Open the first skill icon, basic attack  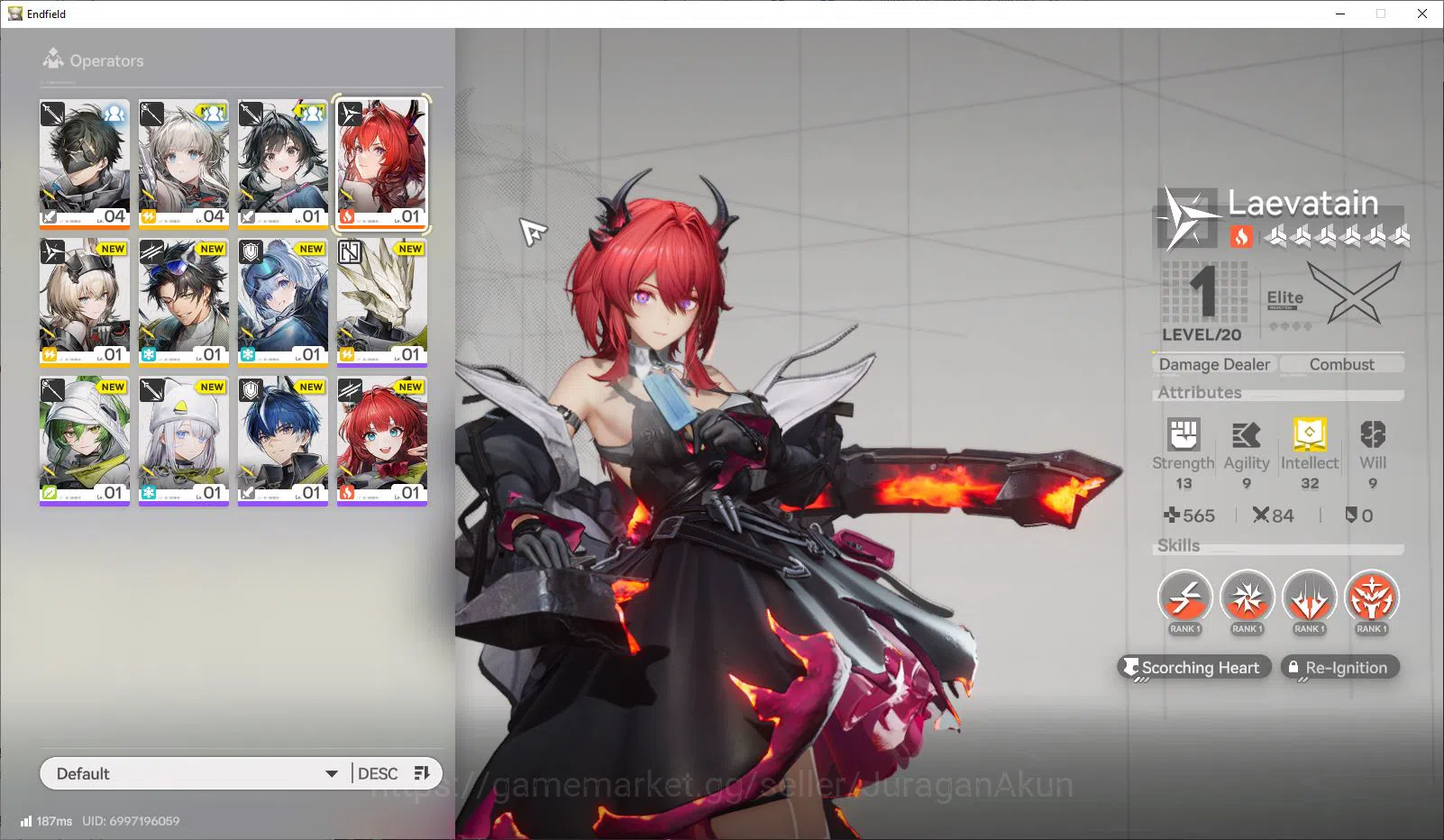(x=1184, y=598)
